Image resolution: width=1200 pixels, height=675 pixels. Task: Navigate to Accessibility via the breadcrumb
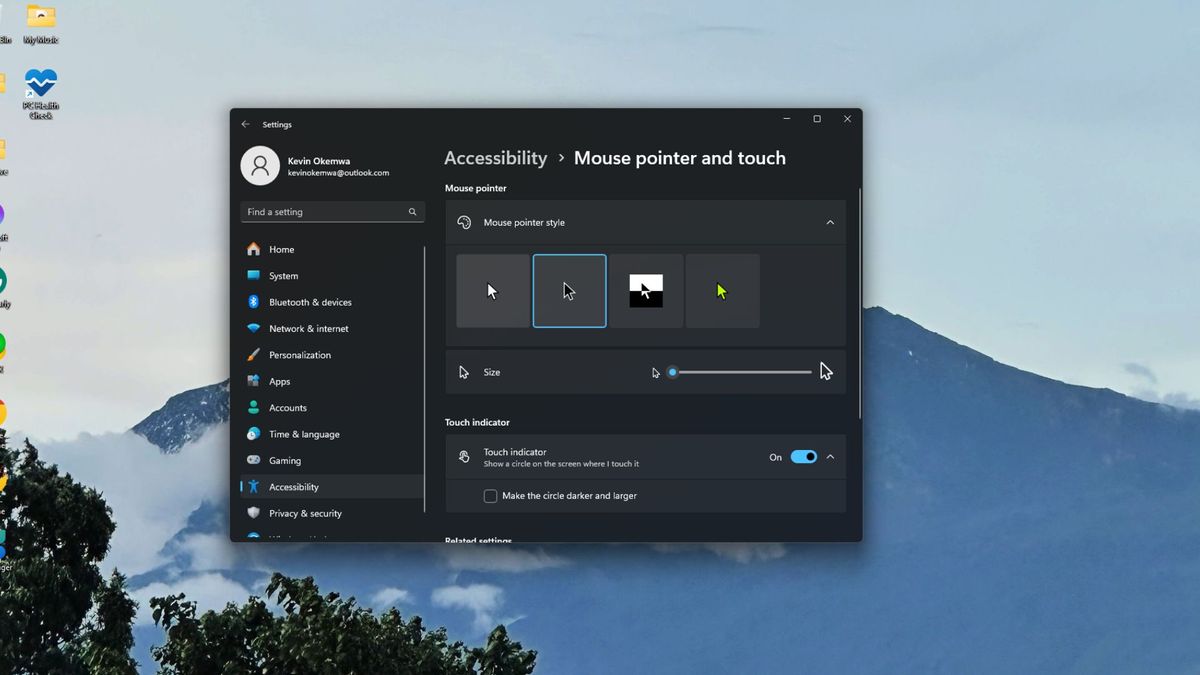coord(495,157)
